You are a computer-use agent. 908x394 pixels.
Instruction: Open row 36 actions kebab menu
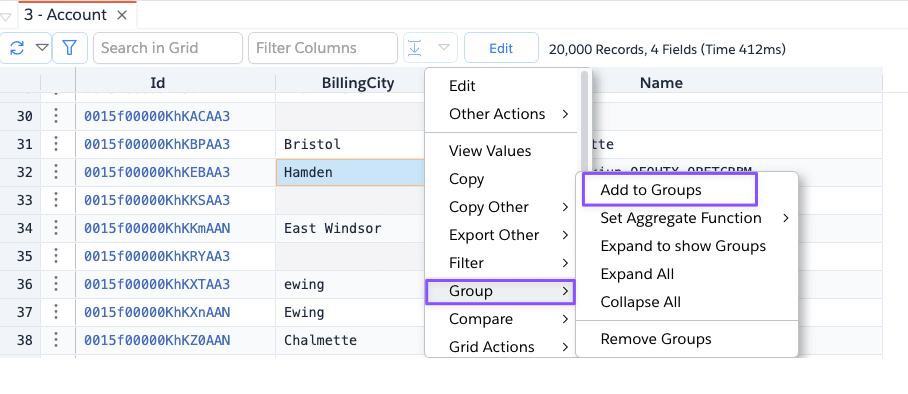56,284
